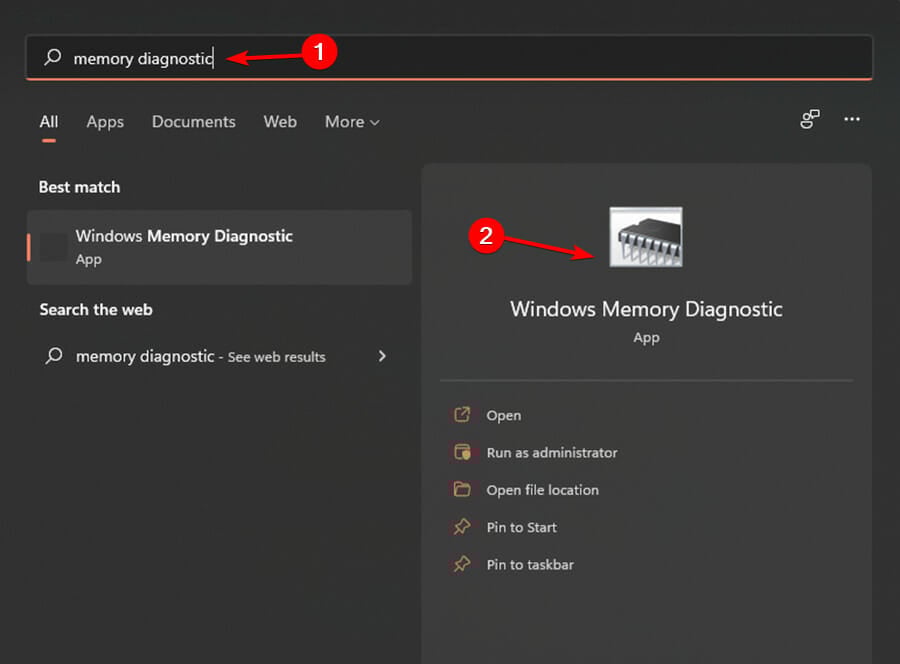Click the Pin to taskbar pin icon
900x664 pixels.
point(462,564)
